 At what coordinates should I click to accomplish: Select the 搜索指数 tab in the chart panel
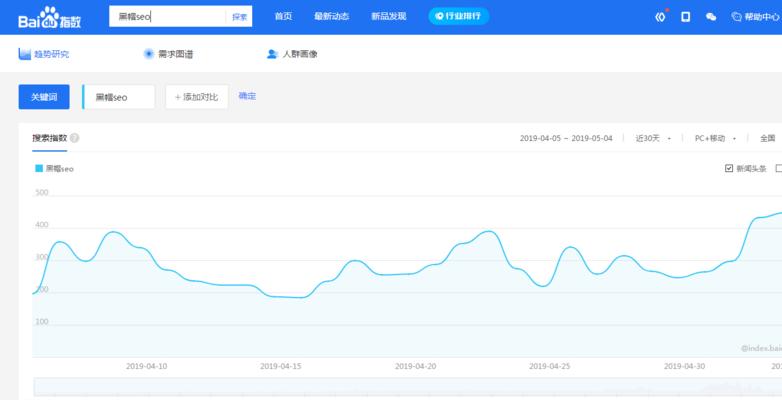[49, 138]
